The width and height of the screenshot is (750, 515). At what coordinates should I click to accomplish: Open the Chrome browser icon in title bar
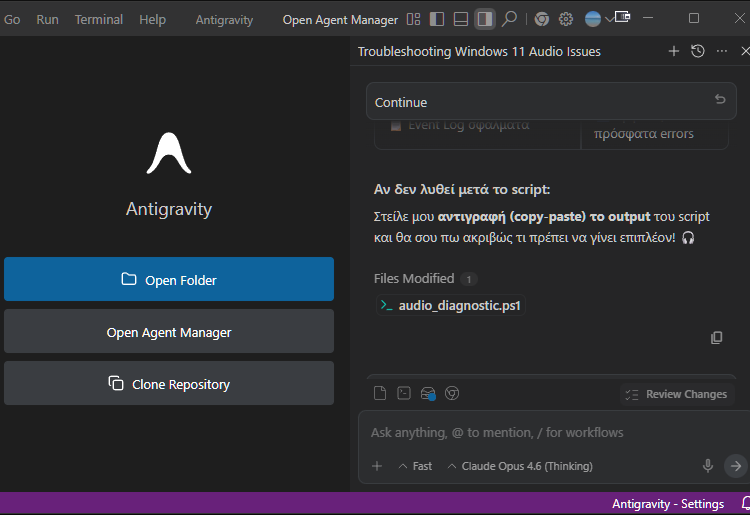coord(541,19)
